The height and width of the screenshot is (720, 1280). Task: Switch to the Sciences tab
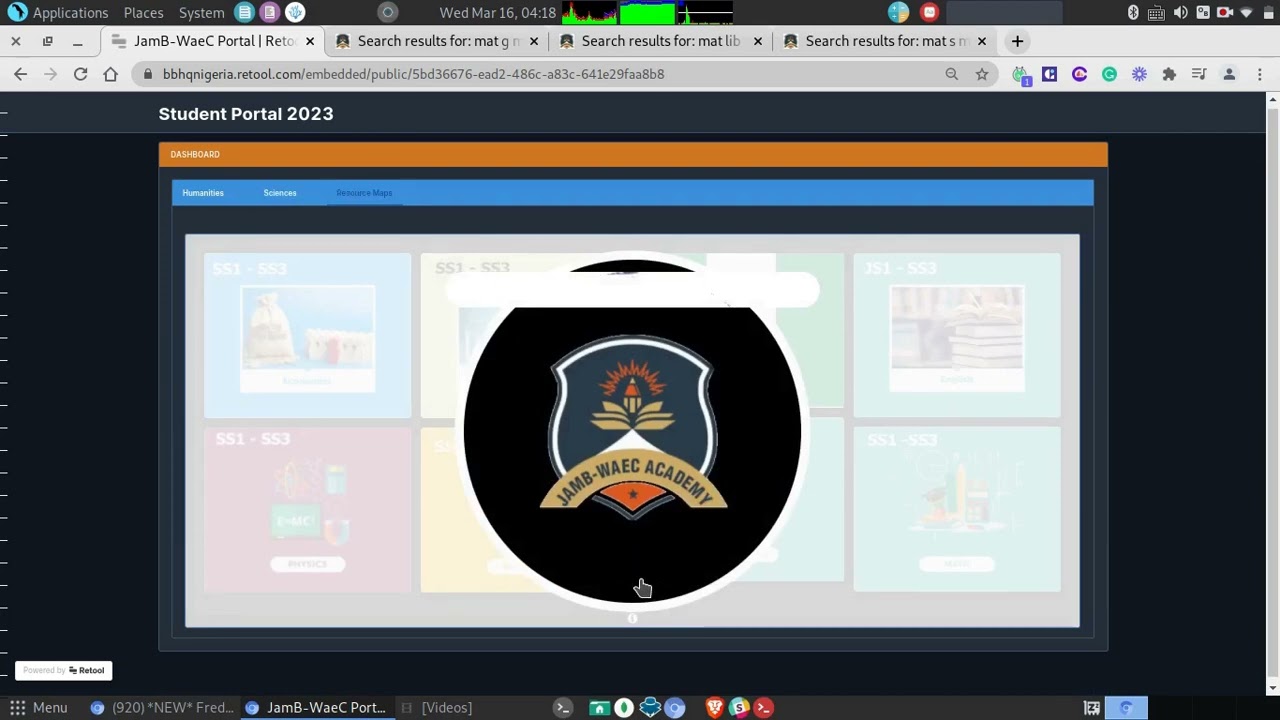point(280,193)
